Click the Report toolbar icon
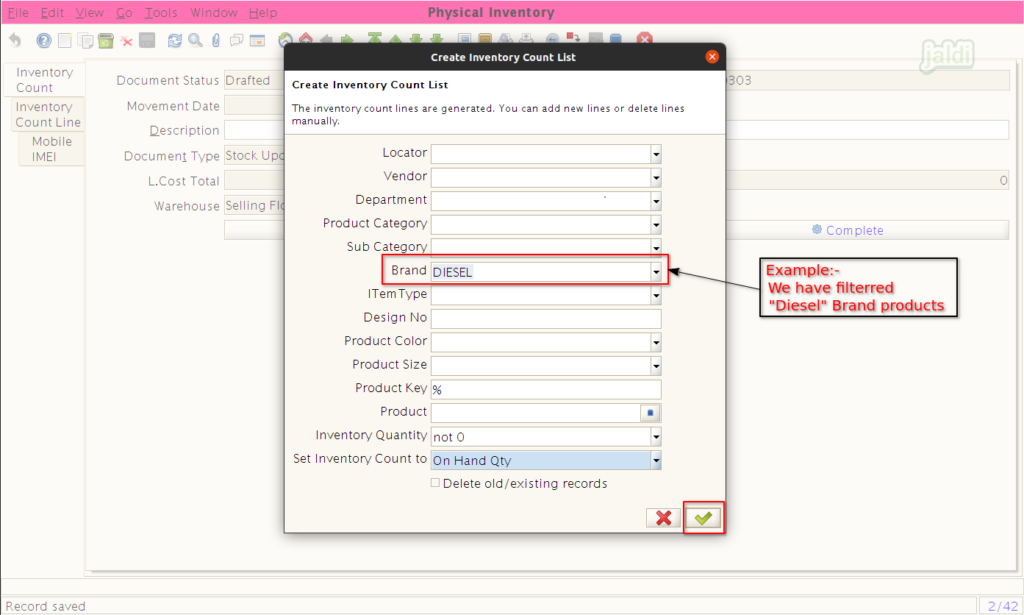The height and width of the screenshot is (615, 1024). tap(464, 38)
